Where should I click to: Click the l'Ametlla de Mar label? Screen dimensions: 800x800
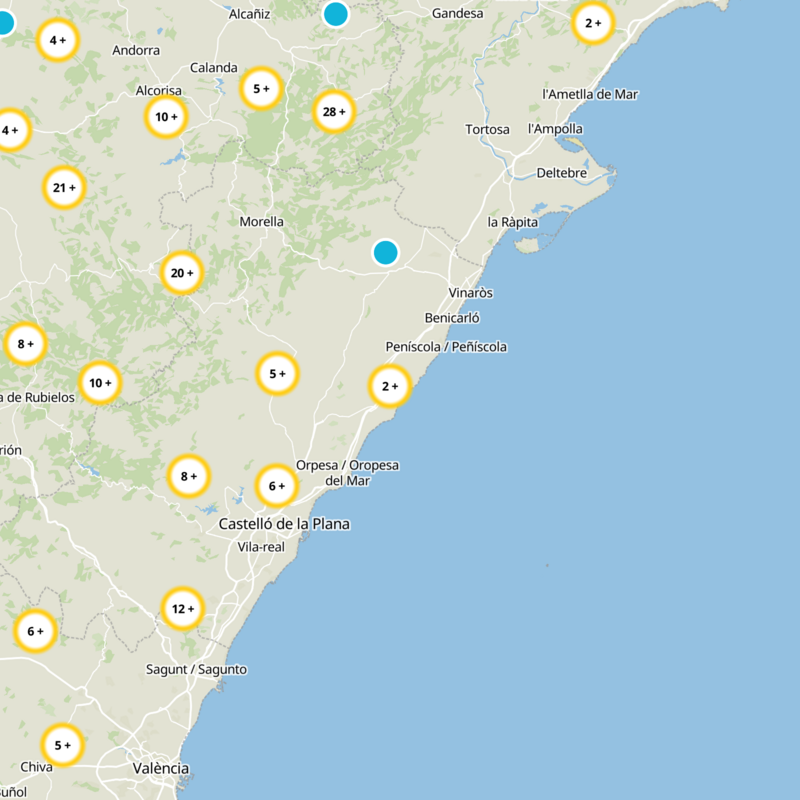[590, 94]
